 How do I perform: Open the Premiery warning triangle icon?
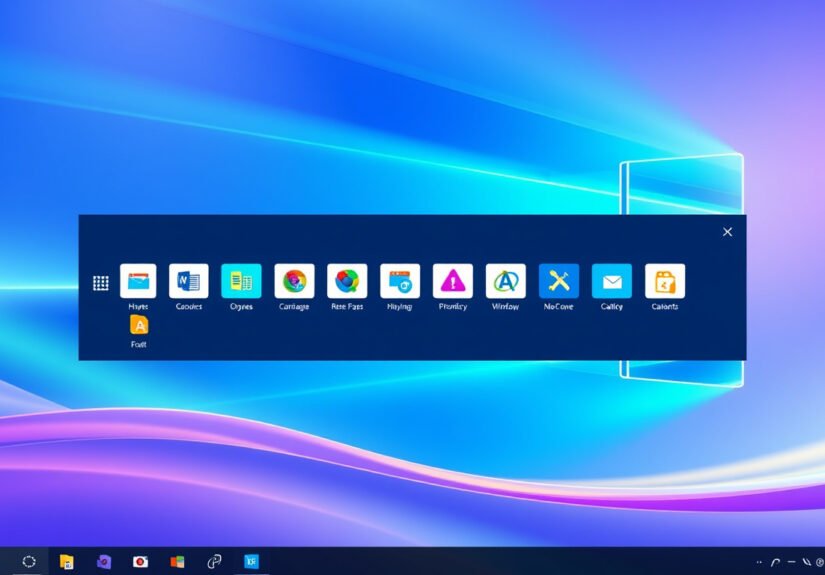click(453, 281)
